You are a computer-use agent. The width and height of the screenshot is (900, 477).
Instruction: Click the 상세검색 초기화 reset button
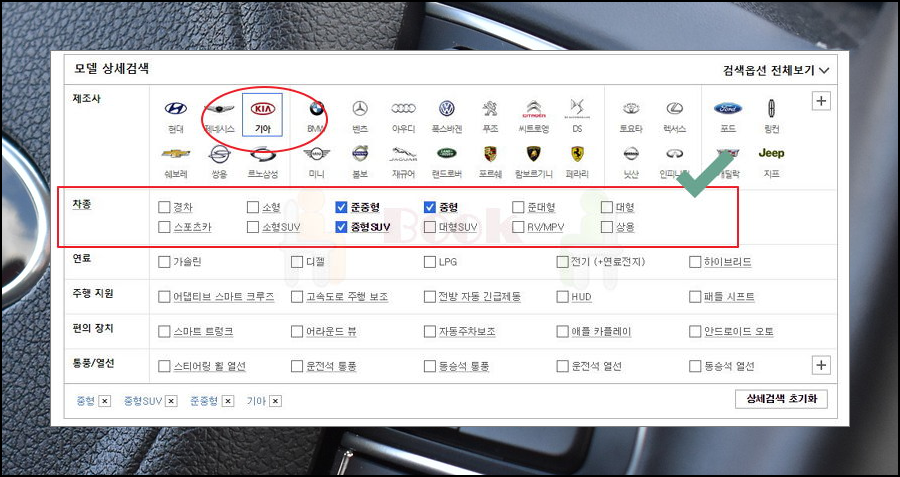click(x=781, y=399)
